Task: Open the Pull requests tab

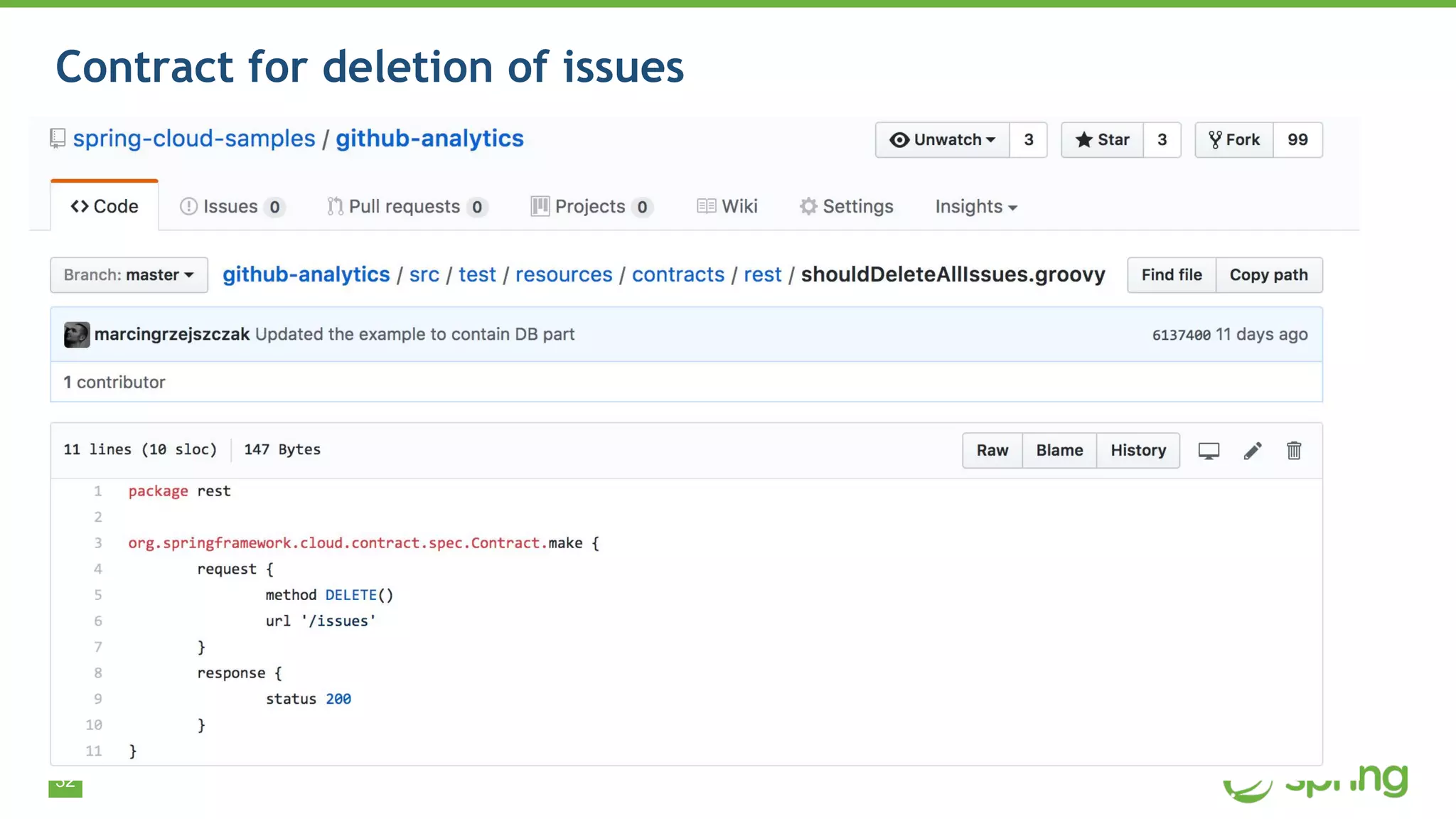Action: click(x=407, y=207)
